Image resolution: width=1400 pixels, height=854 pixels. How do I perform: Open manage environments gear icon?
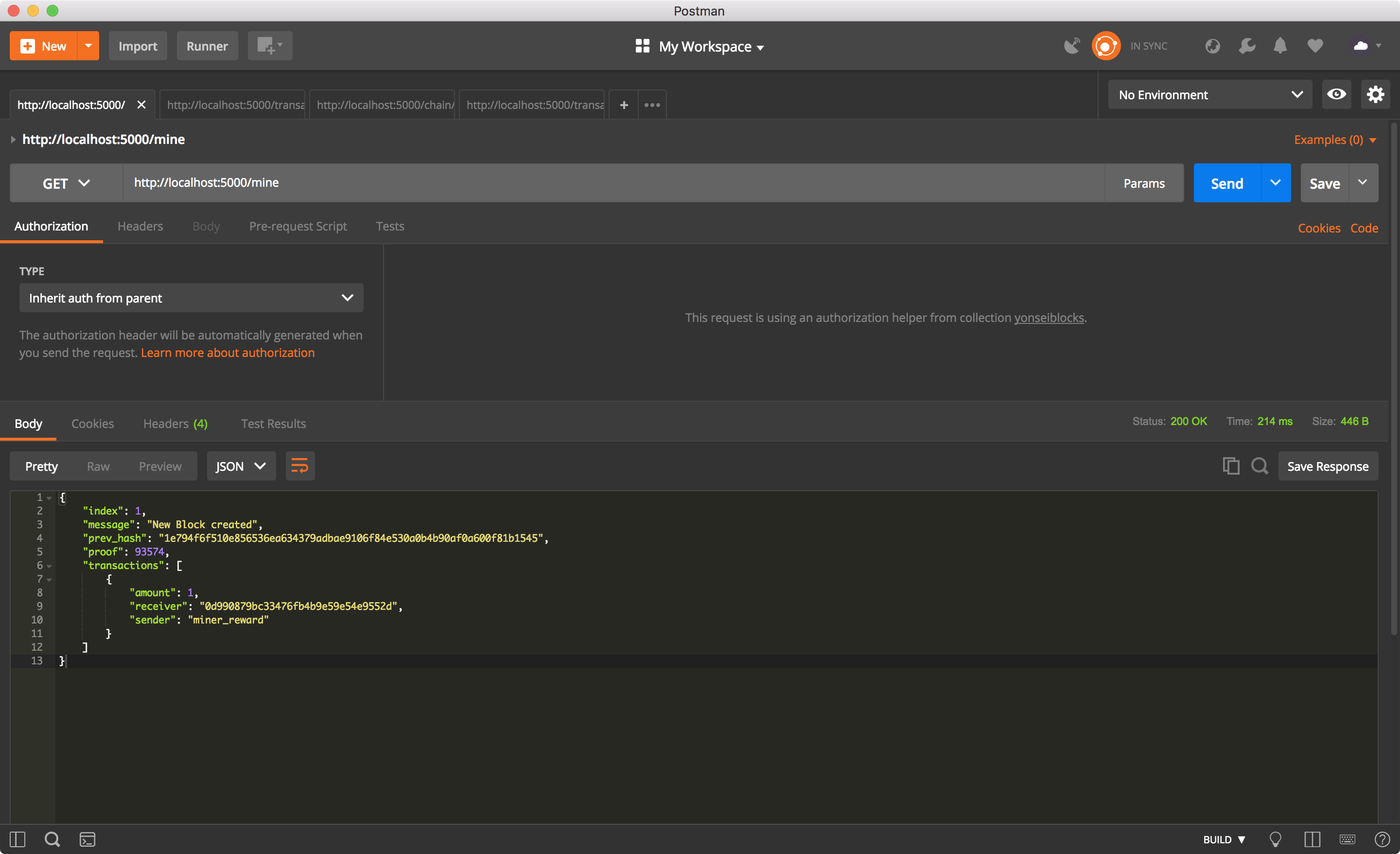click(x=1375, y=94)
